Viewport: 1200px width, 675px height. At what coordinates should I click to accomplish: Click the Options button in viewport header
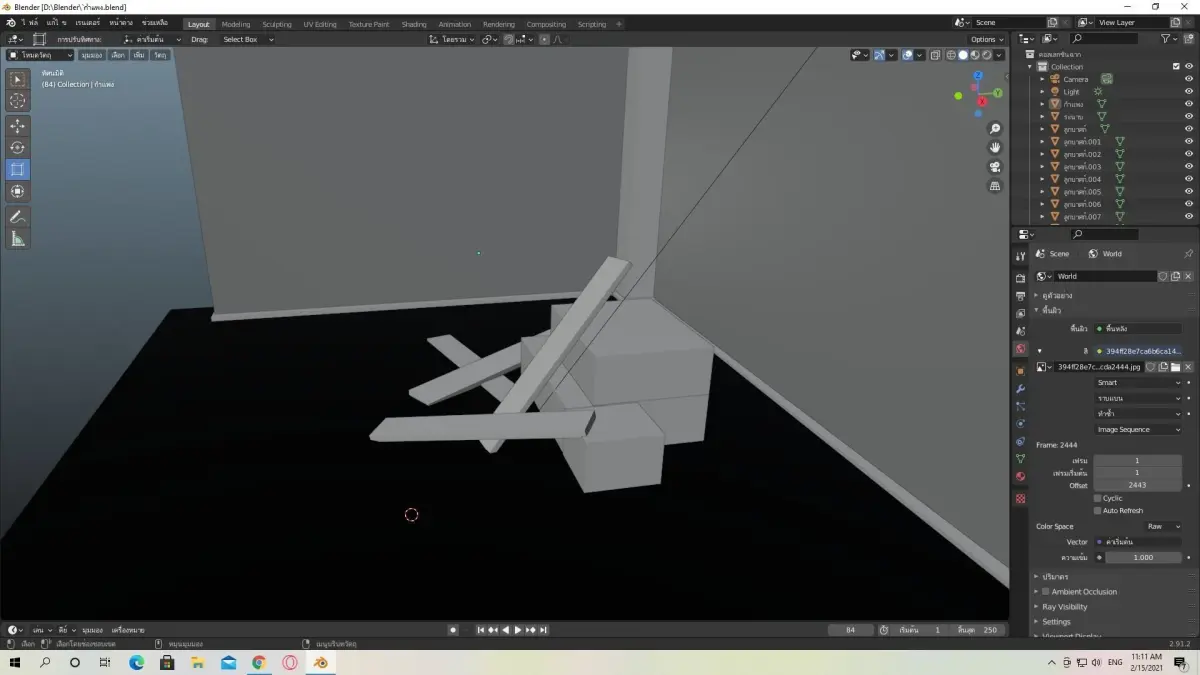tap(986, 39)
